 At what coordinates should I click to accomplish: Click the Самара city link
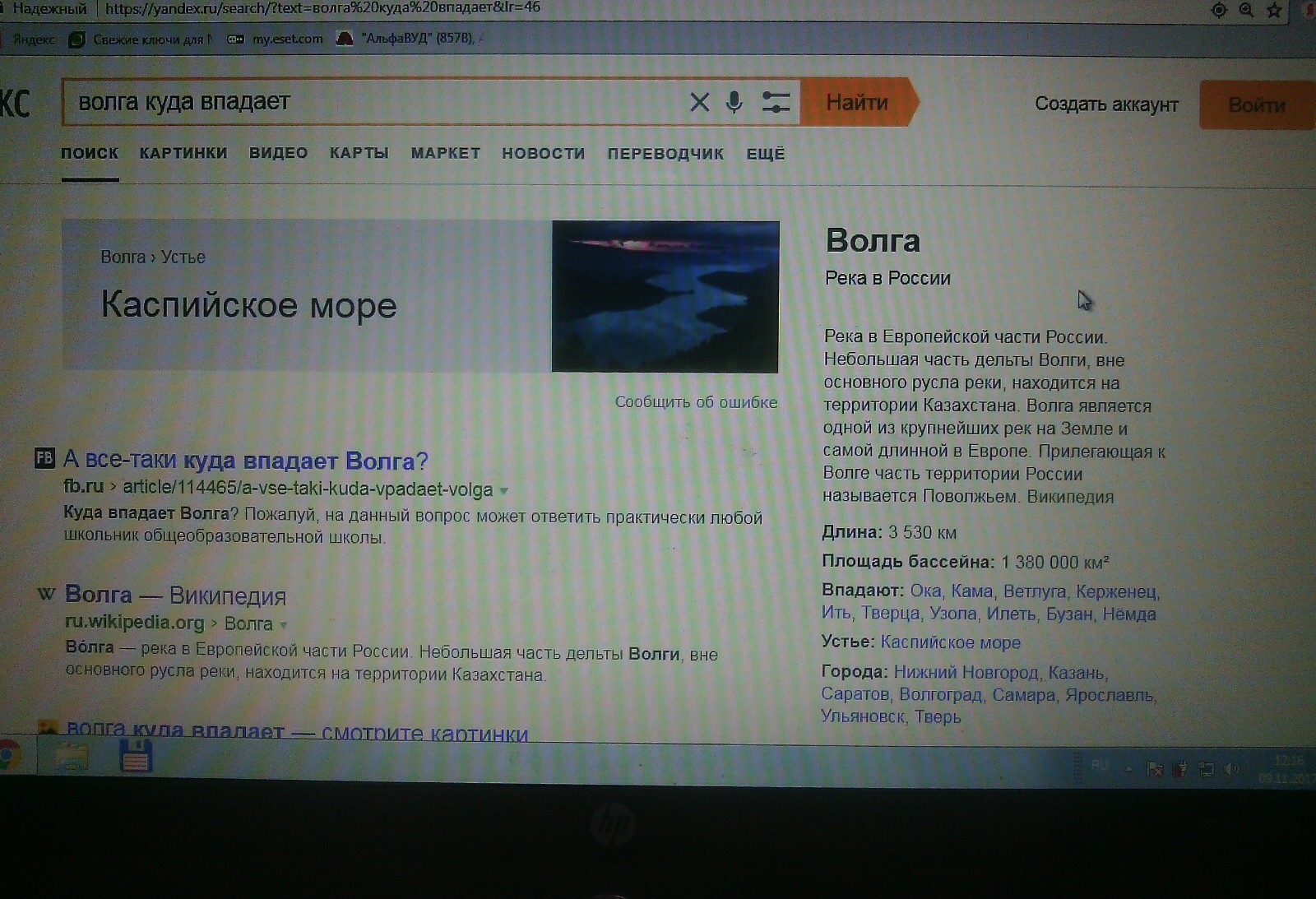click(x=1024, y=695)
